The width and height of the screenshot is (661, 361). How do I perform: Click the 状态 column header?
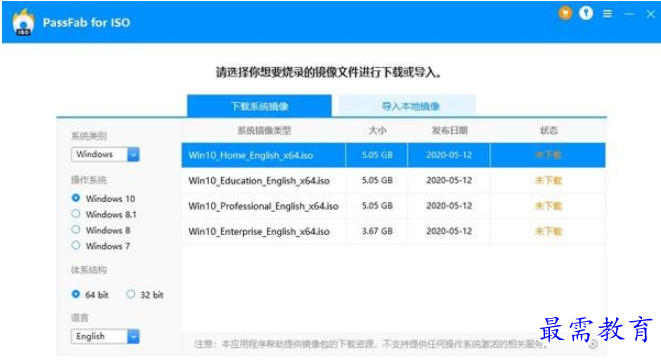tap(548, 130)
